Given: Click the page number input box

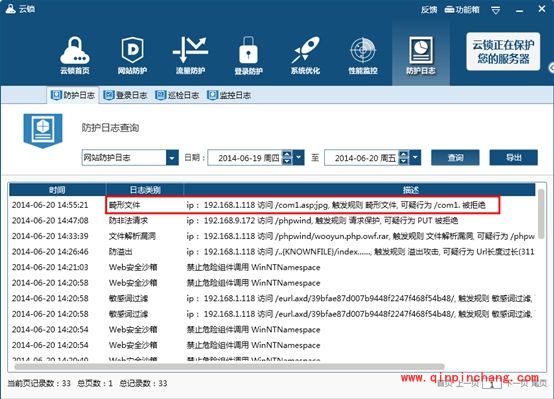Looking at the screenshot, I should click(492, 384).
